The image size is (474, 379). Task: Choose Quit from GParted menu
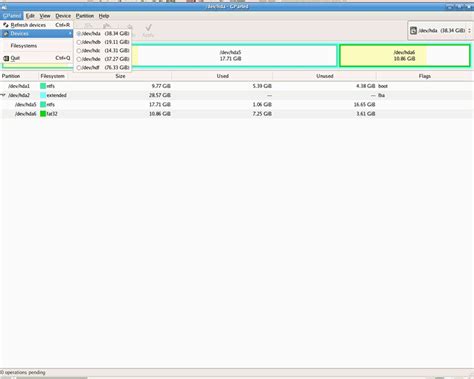37,58
